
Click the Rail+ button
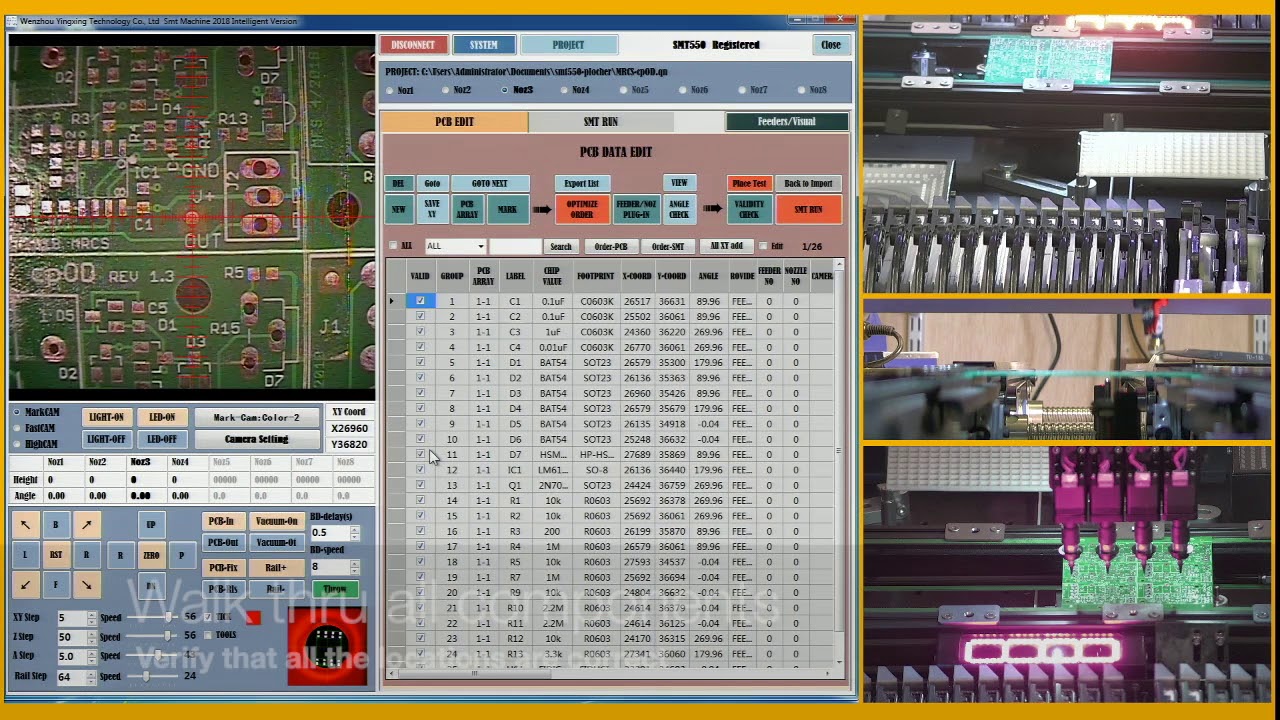tap(276, 567)
